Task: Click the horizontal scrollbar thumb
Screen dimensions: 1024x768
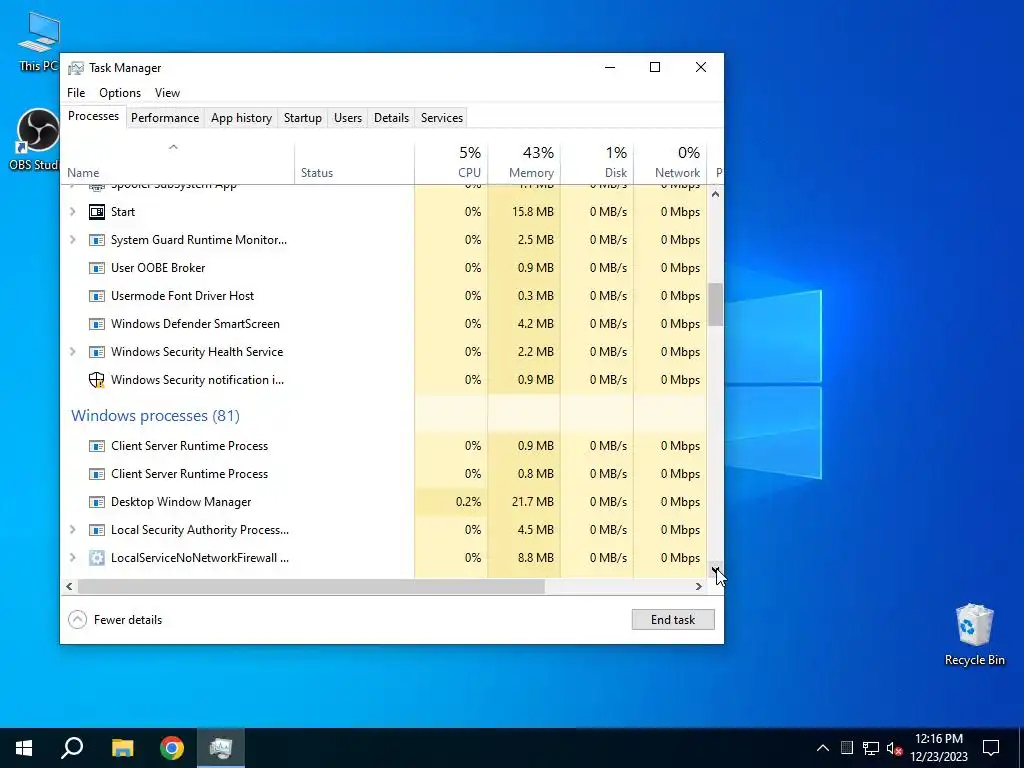Action: coord(311,586)
